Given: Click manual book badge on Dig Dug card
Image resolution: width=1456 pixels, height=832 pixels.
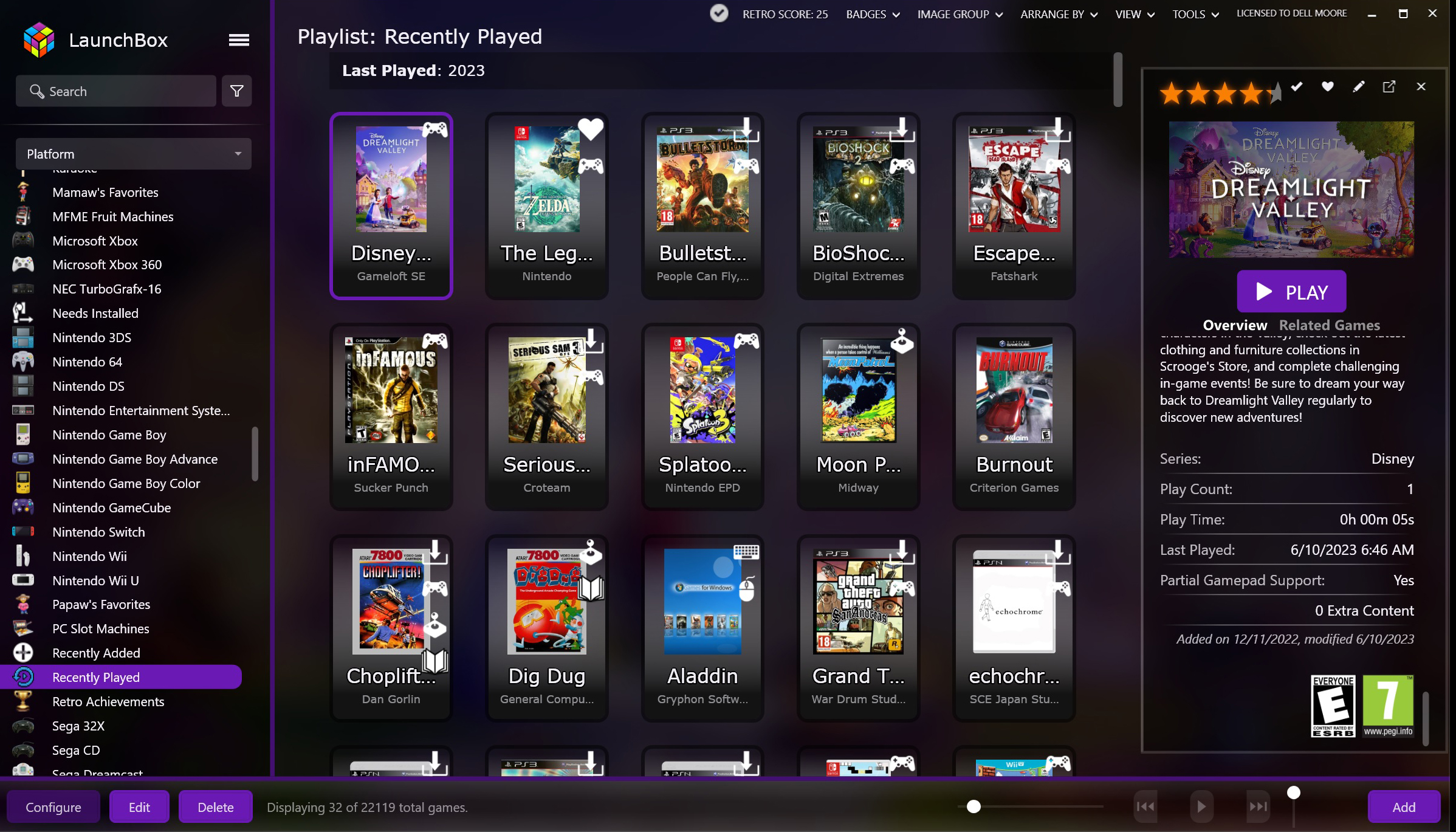Looking at the screenshot, I should tap(591, 588).
